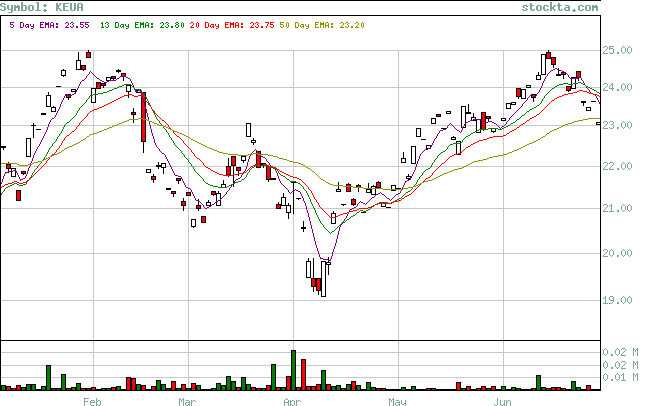This screenshot has width=655, height=406.
Task: Click the 19.00 price axis label
Action: [617, 300]
